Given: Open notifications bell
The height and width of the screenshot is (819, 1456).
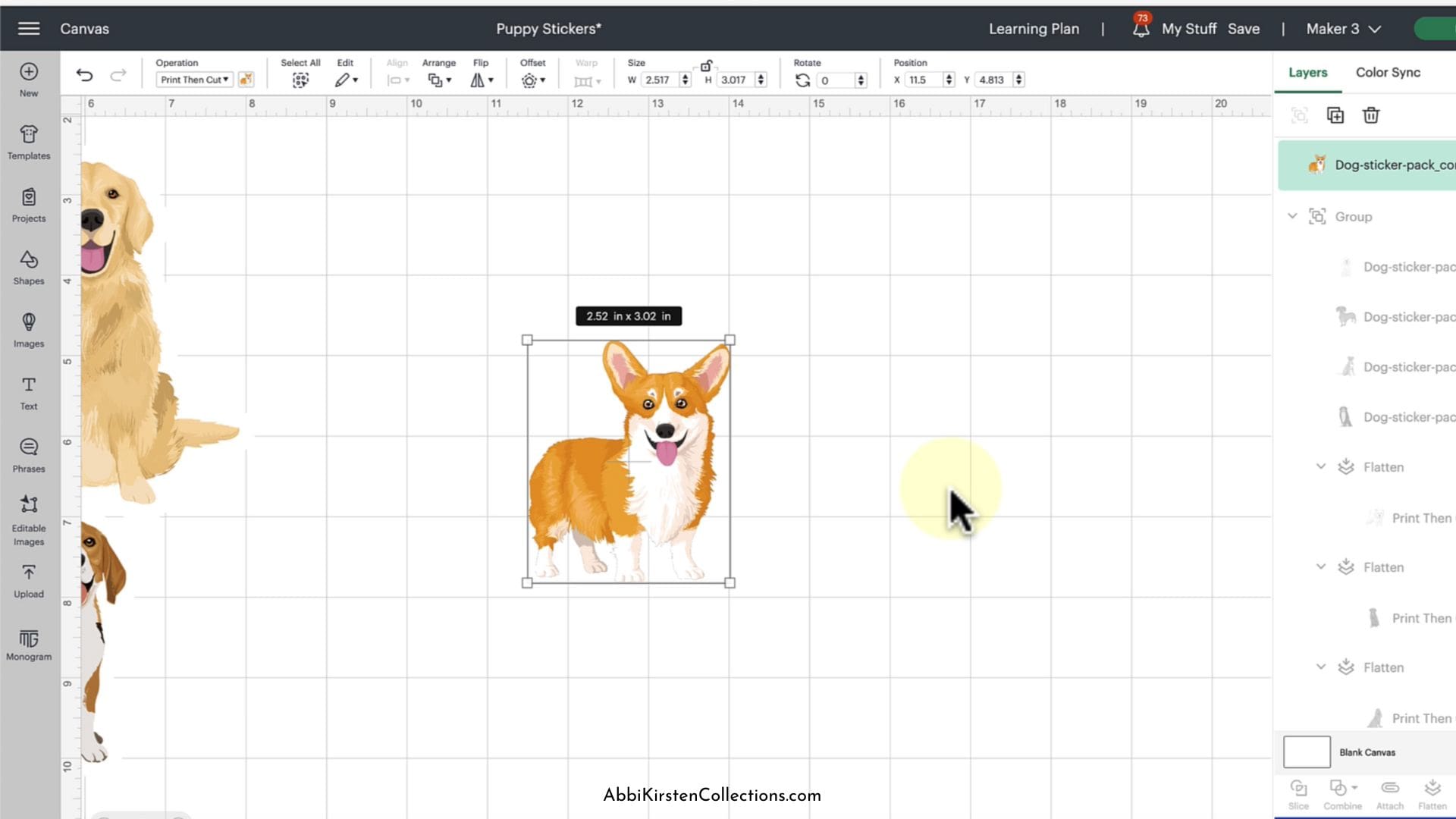Looking at the screenshot, I should click(1141, 29).
